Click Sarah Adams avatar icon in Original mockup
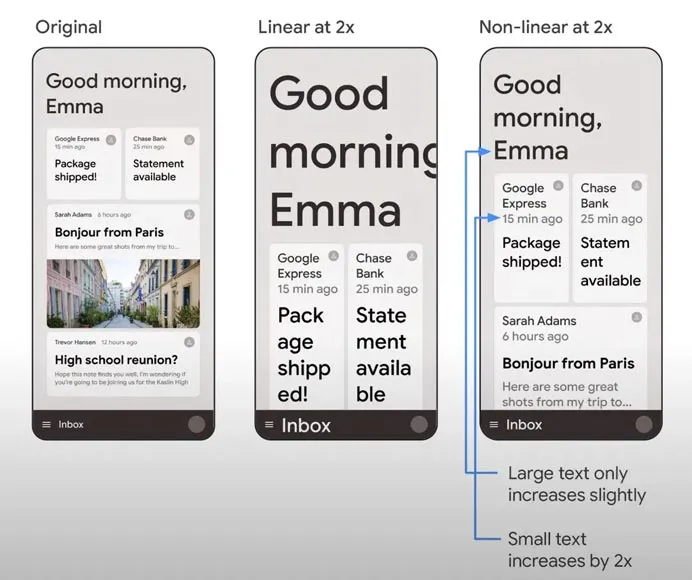This screenshot has width=692, height=580. [x=189, y=214]
